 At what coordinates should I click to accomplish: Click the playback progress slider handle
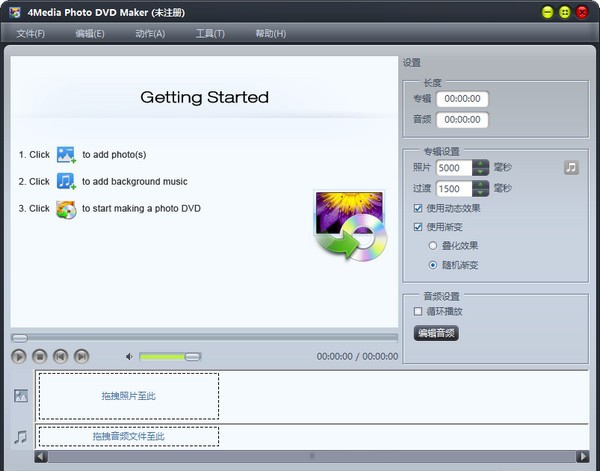20,338
